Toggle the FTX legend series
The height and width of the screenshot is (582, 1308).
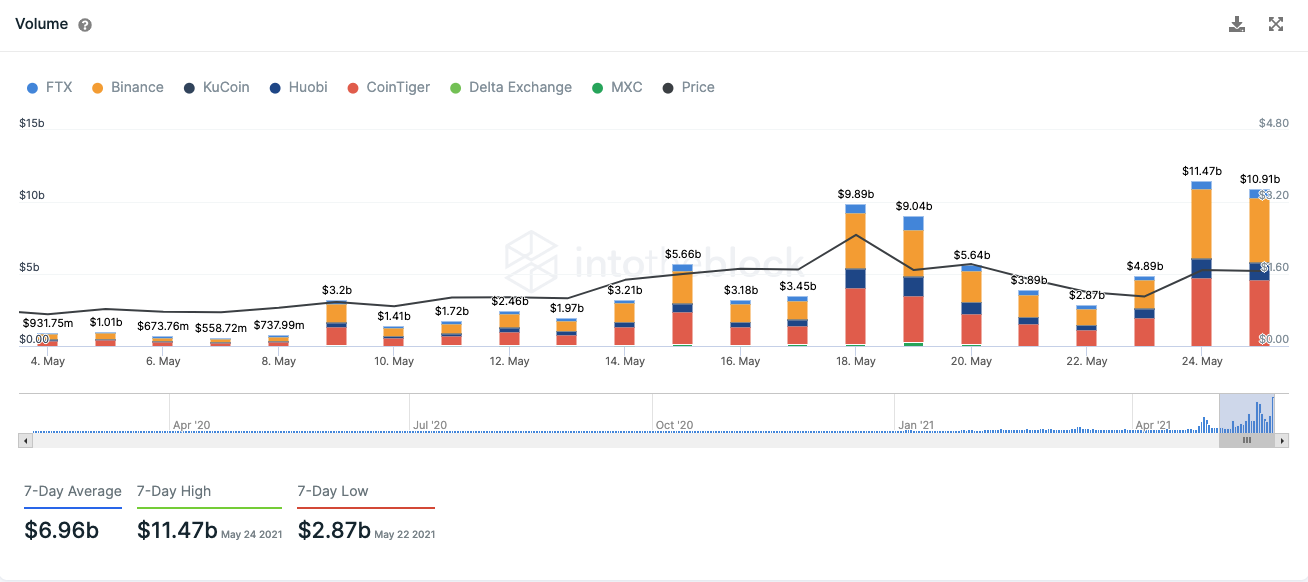(x=50, y=87)
